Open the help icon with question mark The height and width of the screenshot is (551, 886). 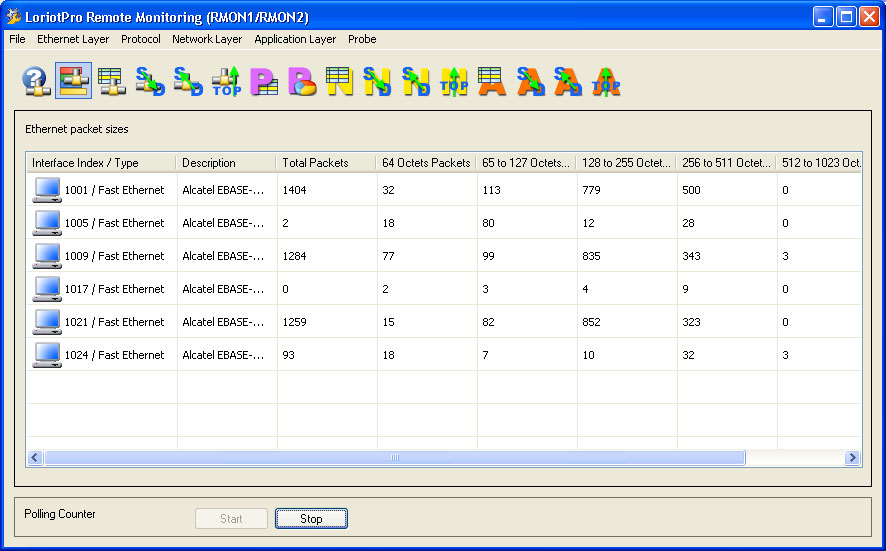(36, 81)
